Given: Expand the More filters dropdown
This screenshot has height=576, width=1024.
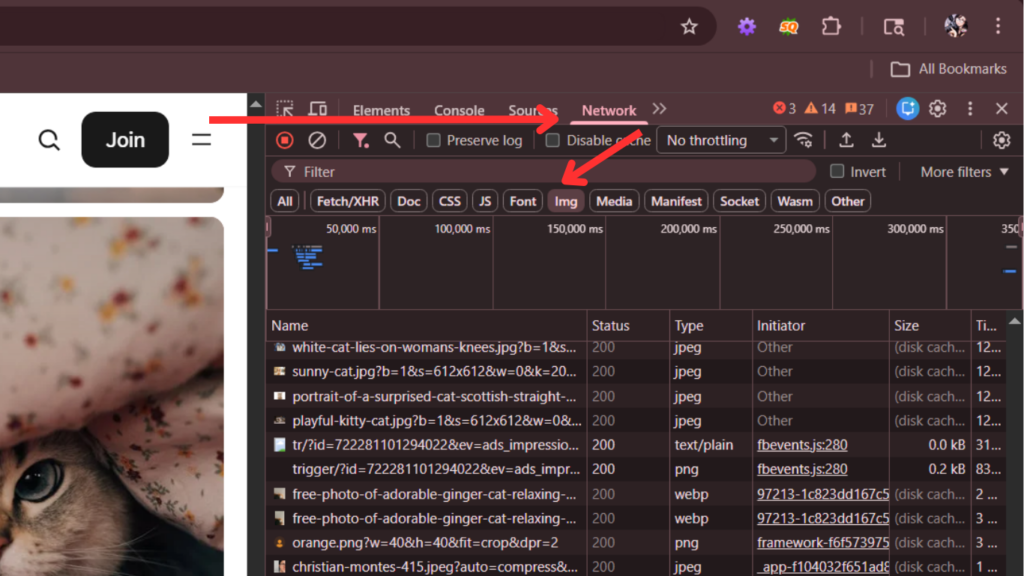Looking at the screenshot, I should point(965,172).
